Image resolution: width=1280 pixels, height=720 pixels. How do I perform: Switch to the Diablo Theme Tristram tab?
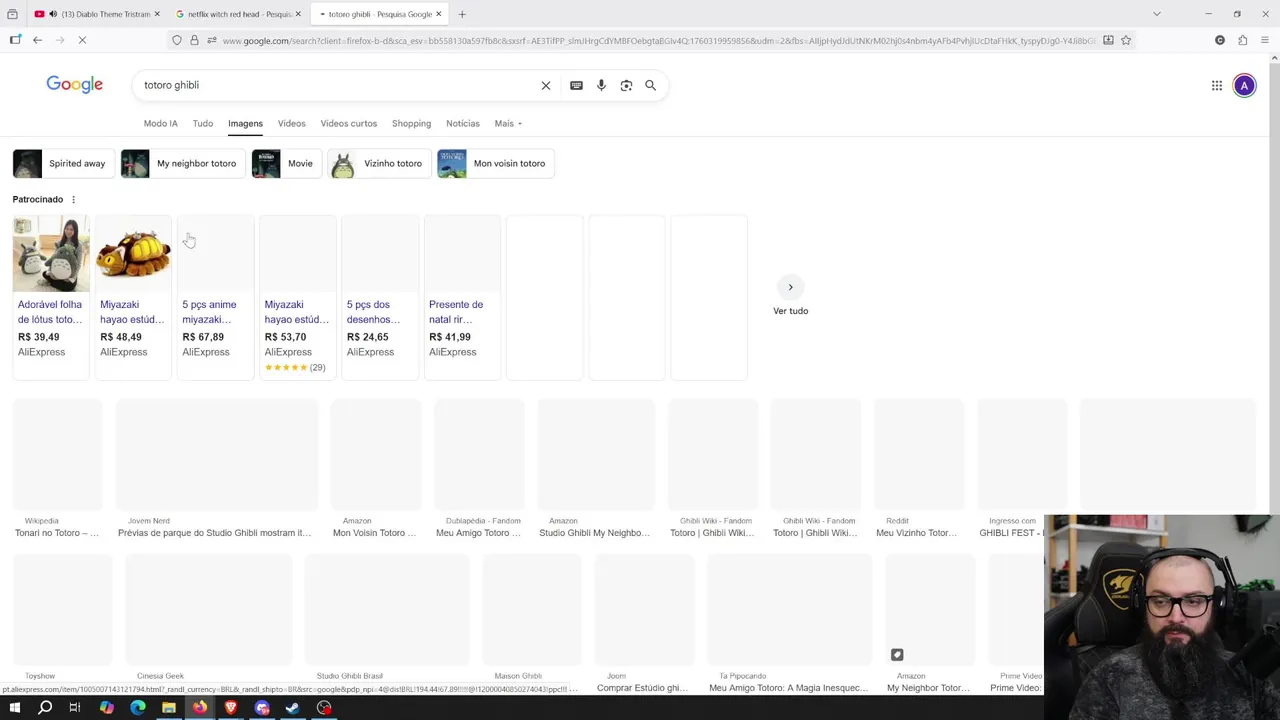pos(95,14)
